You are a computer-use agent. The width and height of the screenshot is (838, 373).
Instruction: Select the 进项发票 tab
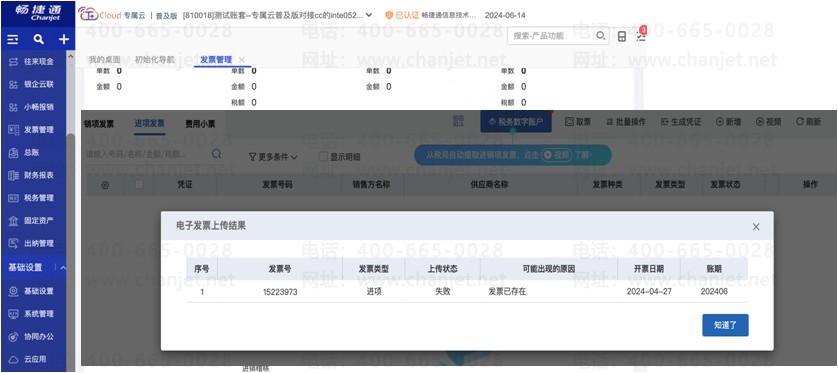click(x=150, y=124)
